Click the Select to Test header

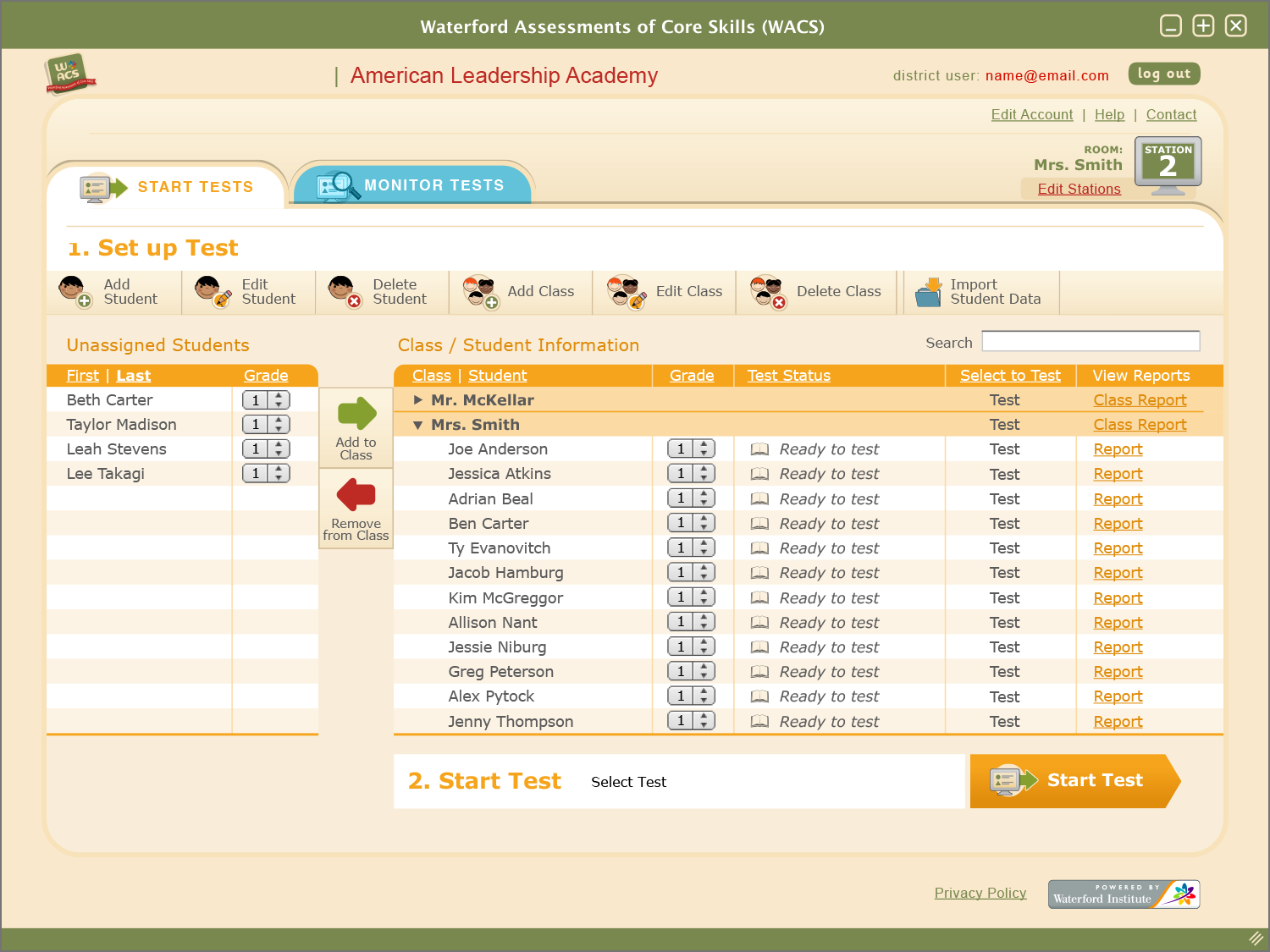[x=1010, y=376]
